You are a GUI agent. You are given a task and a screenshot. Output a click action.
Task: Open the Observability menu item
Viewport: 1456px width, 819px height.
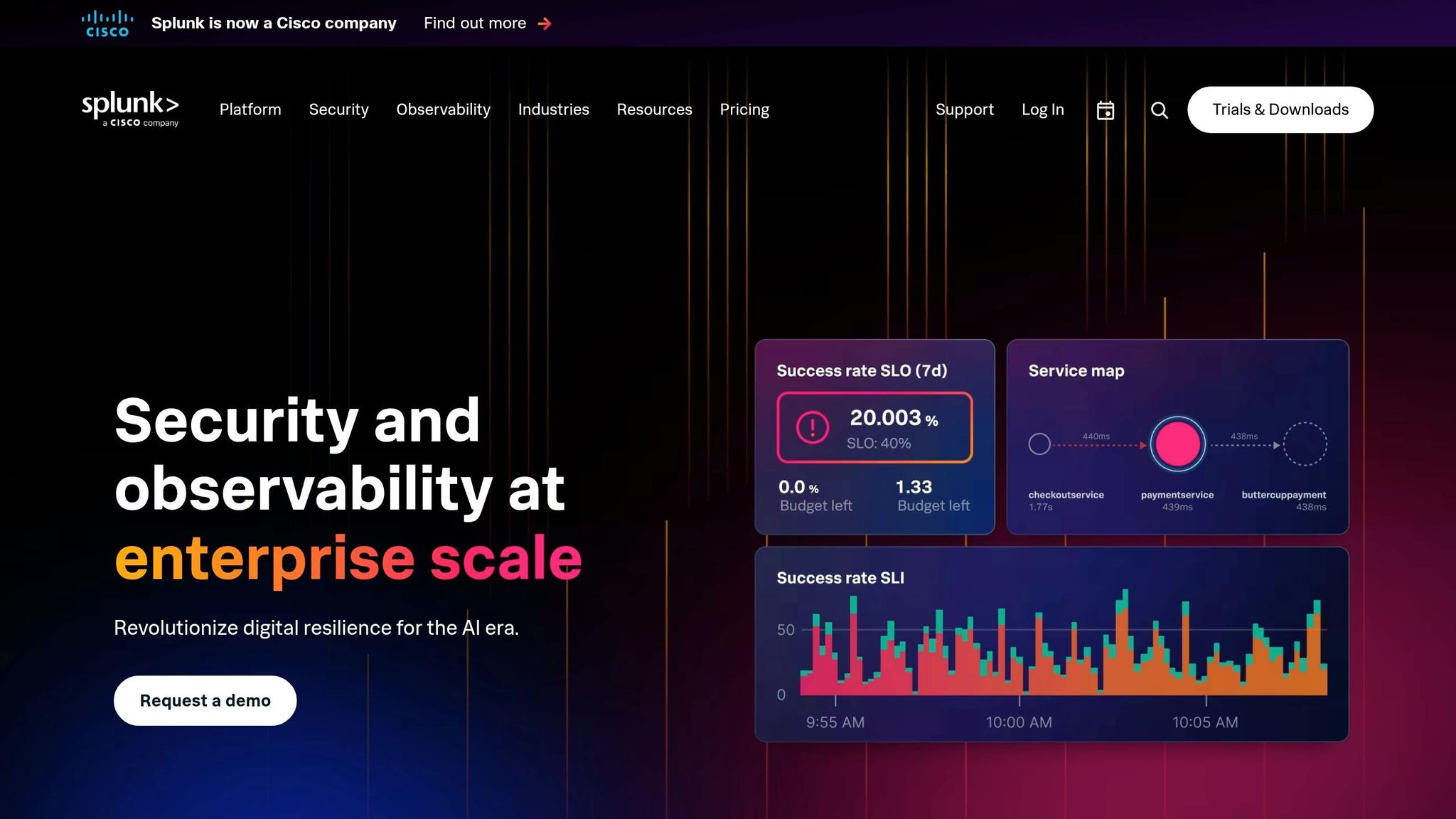(x=443, y=109)
